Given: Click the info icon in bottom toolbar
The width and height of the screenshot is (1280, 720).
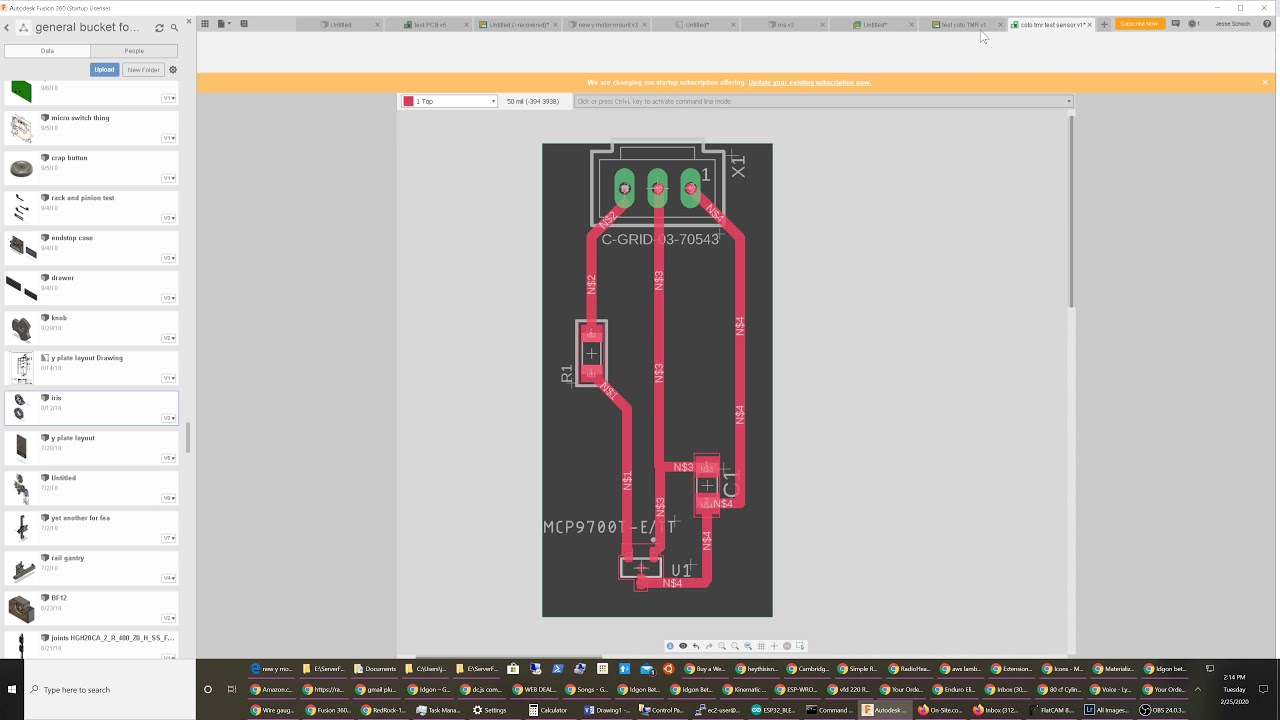Looking at the screenshot, I should (x=670, y=646).
